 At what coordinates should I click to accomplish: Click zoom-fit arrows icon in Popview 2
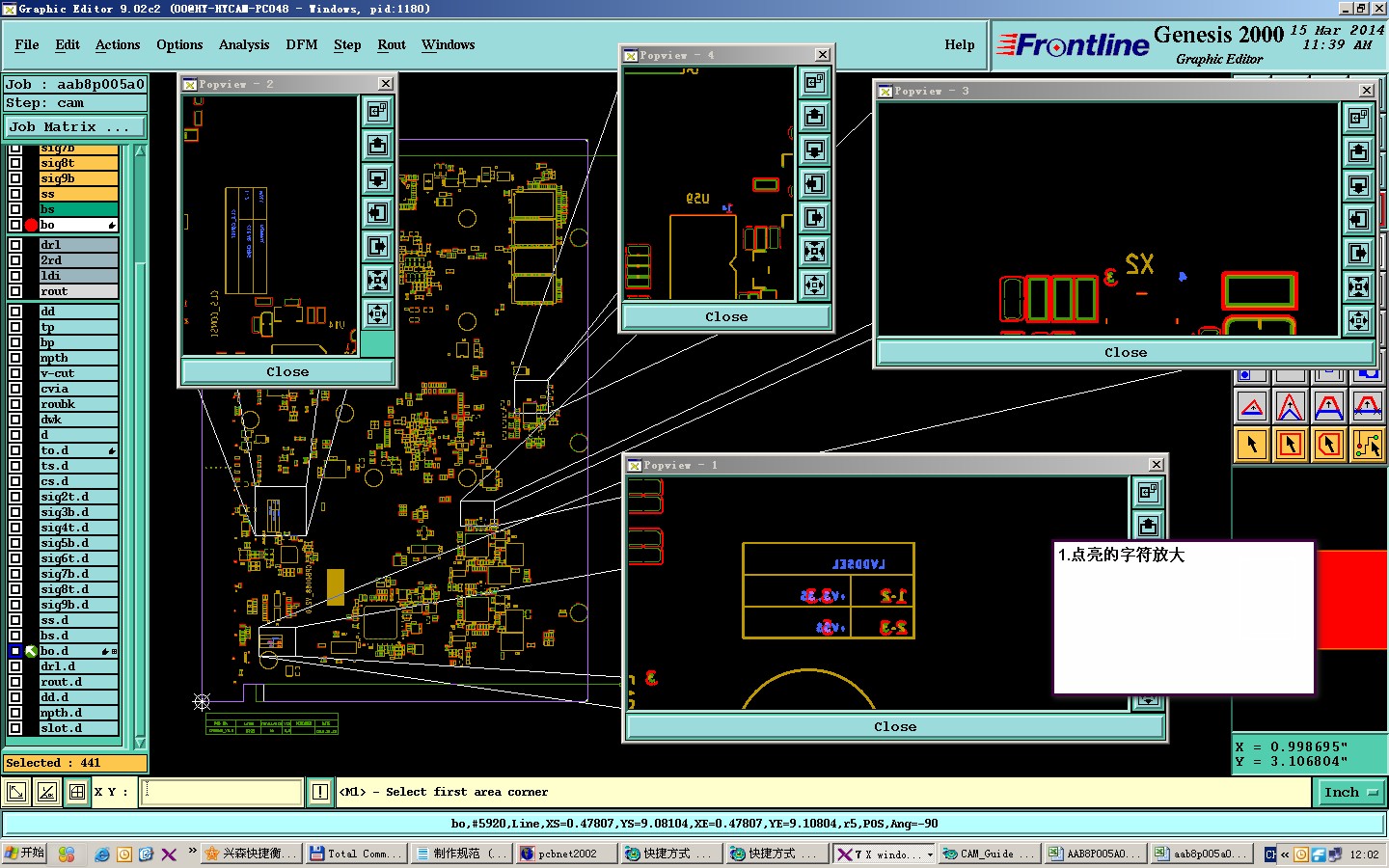pyautogui.click(x=378, y=281)
